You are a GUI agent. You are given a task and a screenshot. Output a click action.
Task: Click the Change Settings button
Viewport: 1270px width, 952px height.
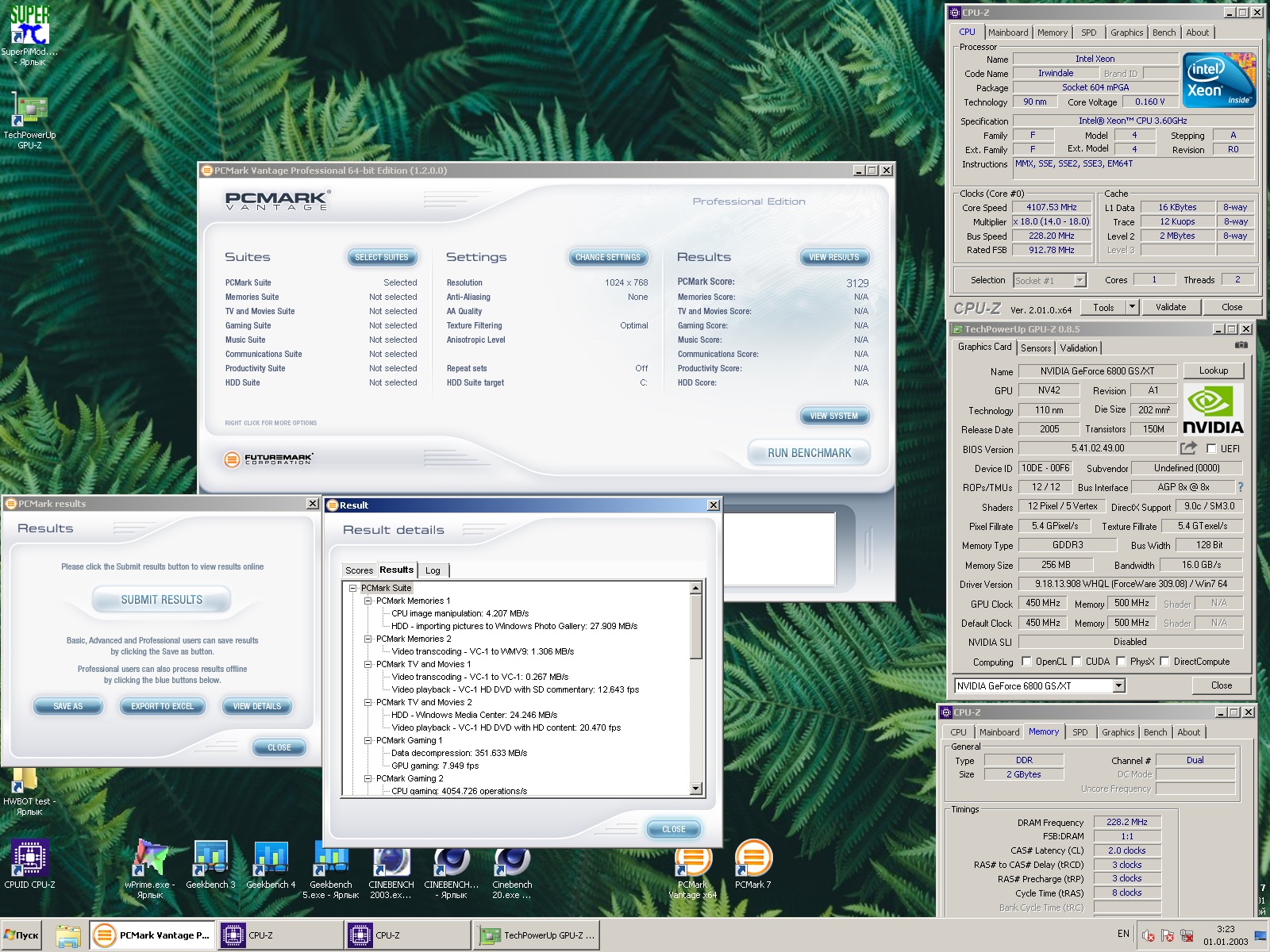click(x=608, y=257)
